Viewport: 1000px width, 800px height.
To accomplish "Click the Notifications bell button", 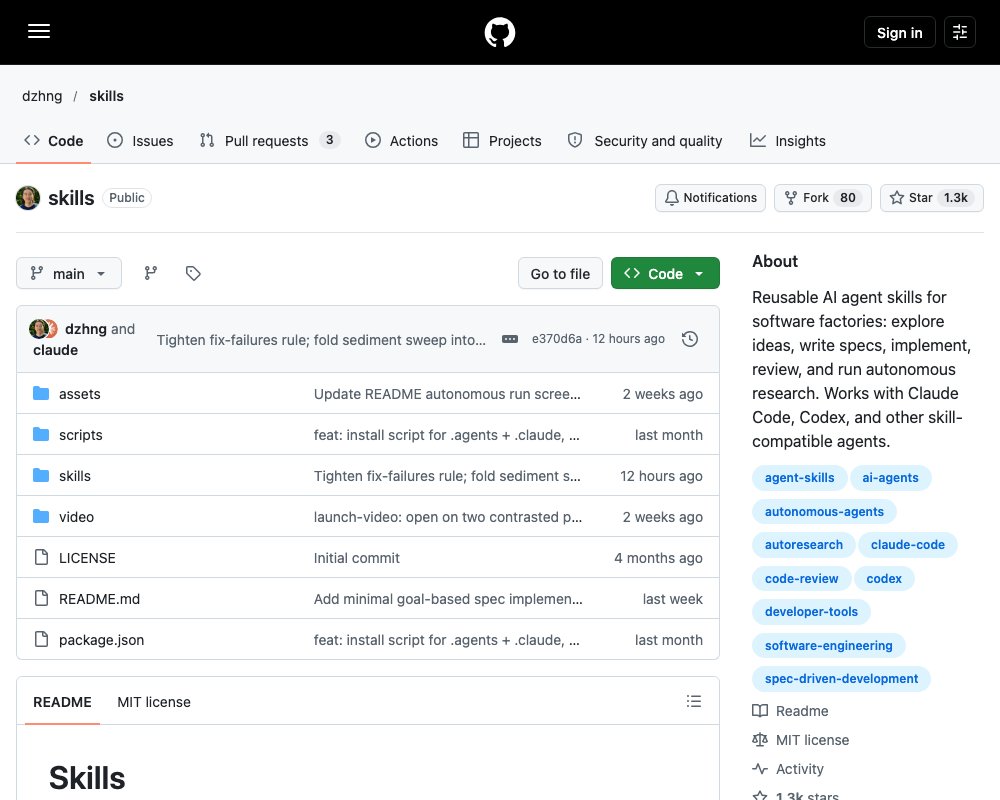I will click(x=710, y=198).
